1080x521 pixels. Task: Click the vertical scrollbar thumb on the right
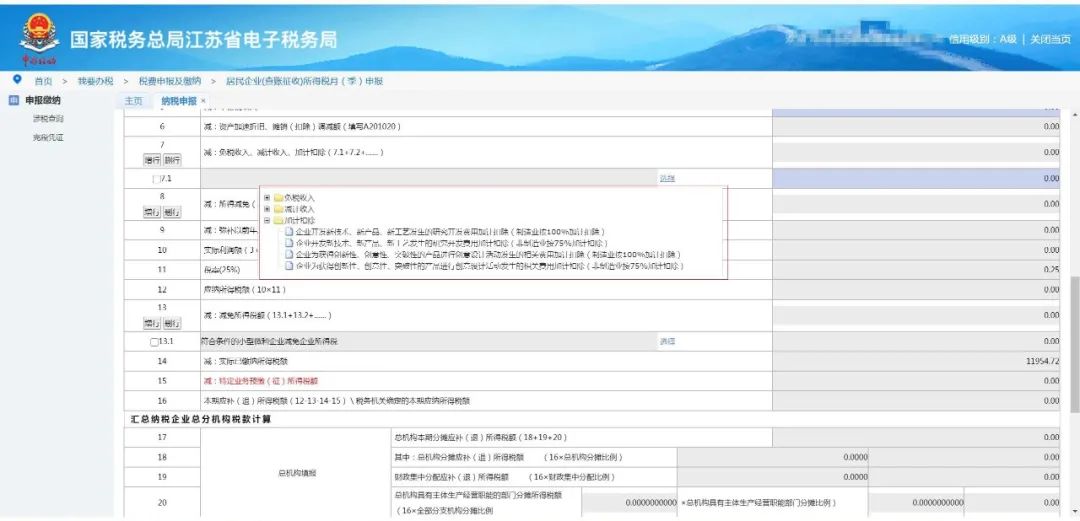(1074, 345)
